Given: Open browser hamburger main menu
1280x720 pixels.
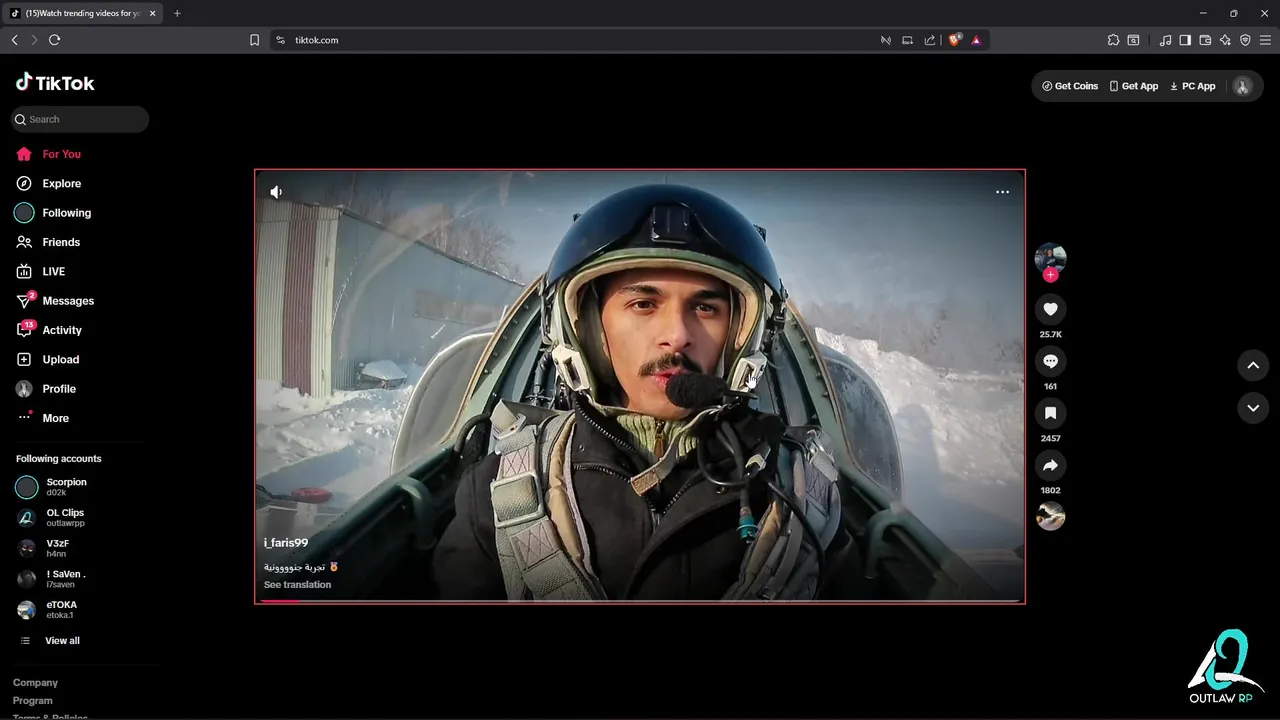Looking at the screenshot, I should (x=1265, y=40).
